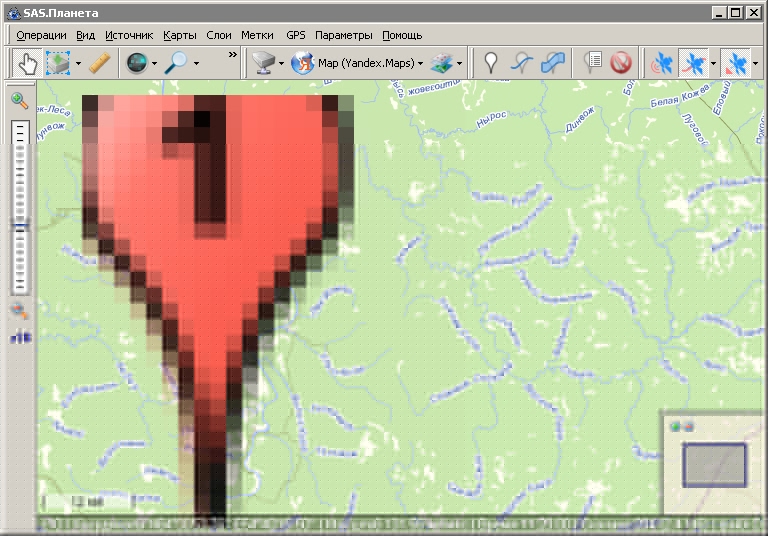The image size is (768, 536).
Task: Select the hand pan/move tool
Action: point(27,63)
